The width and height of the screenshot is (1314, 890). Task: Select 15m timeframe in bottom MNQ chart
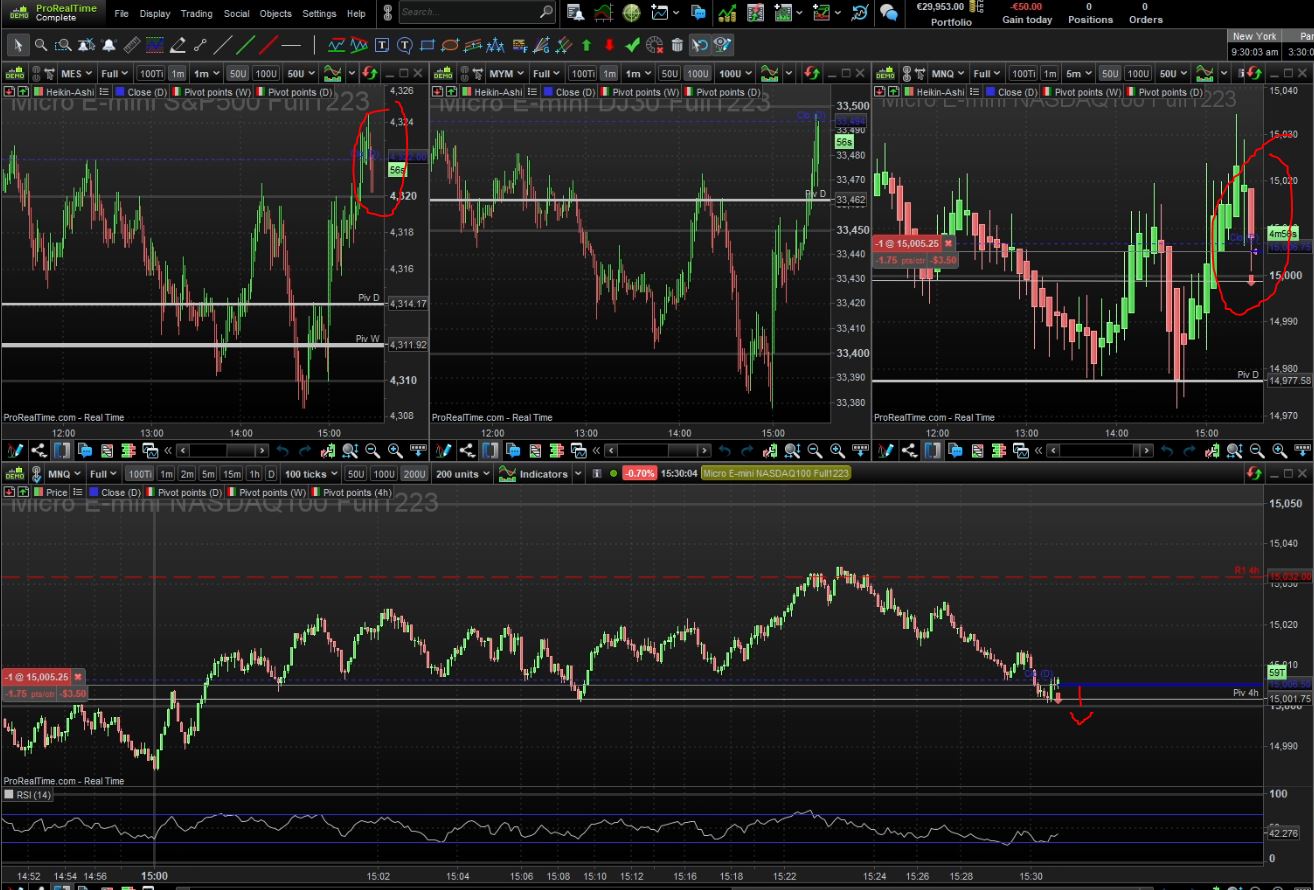[231, 473]
